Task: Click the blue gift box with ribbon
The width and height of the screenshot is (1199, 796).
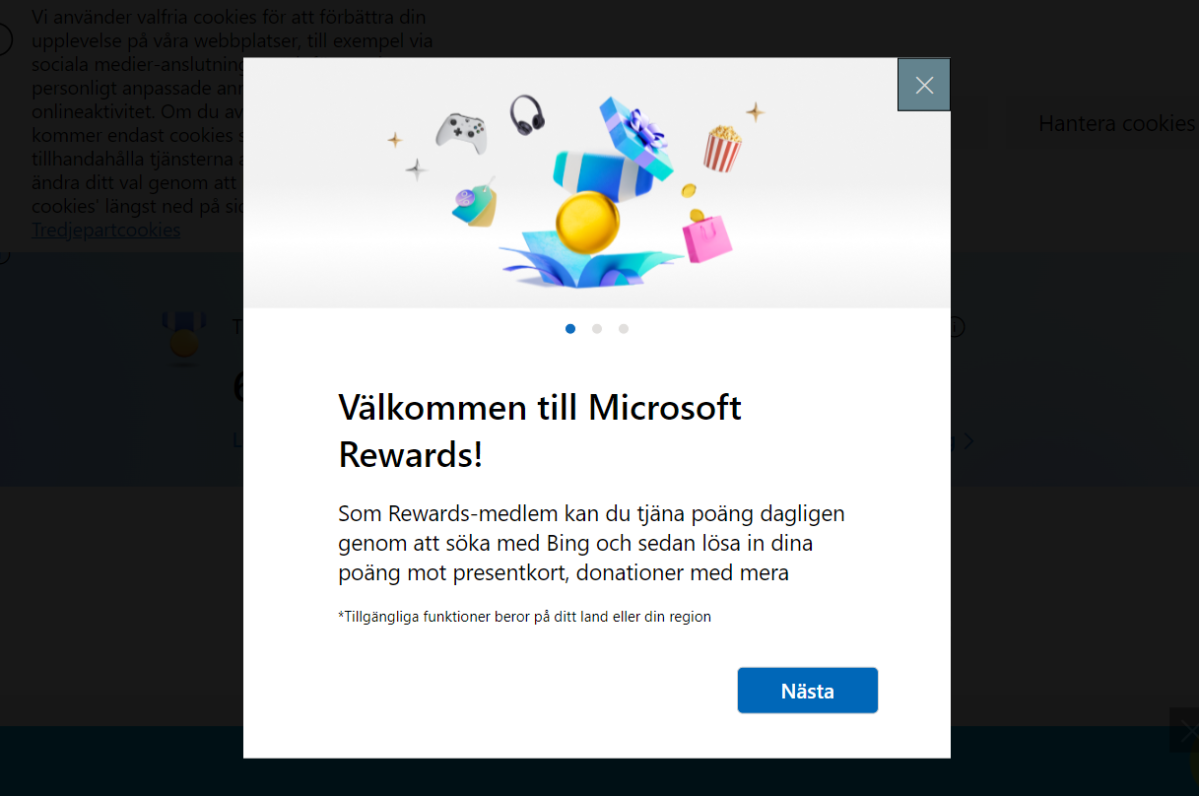Action: [636, 136]
